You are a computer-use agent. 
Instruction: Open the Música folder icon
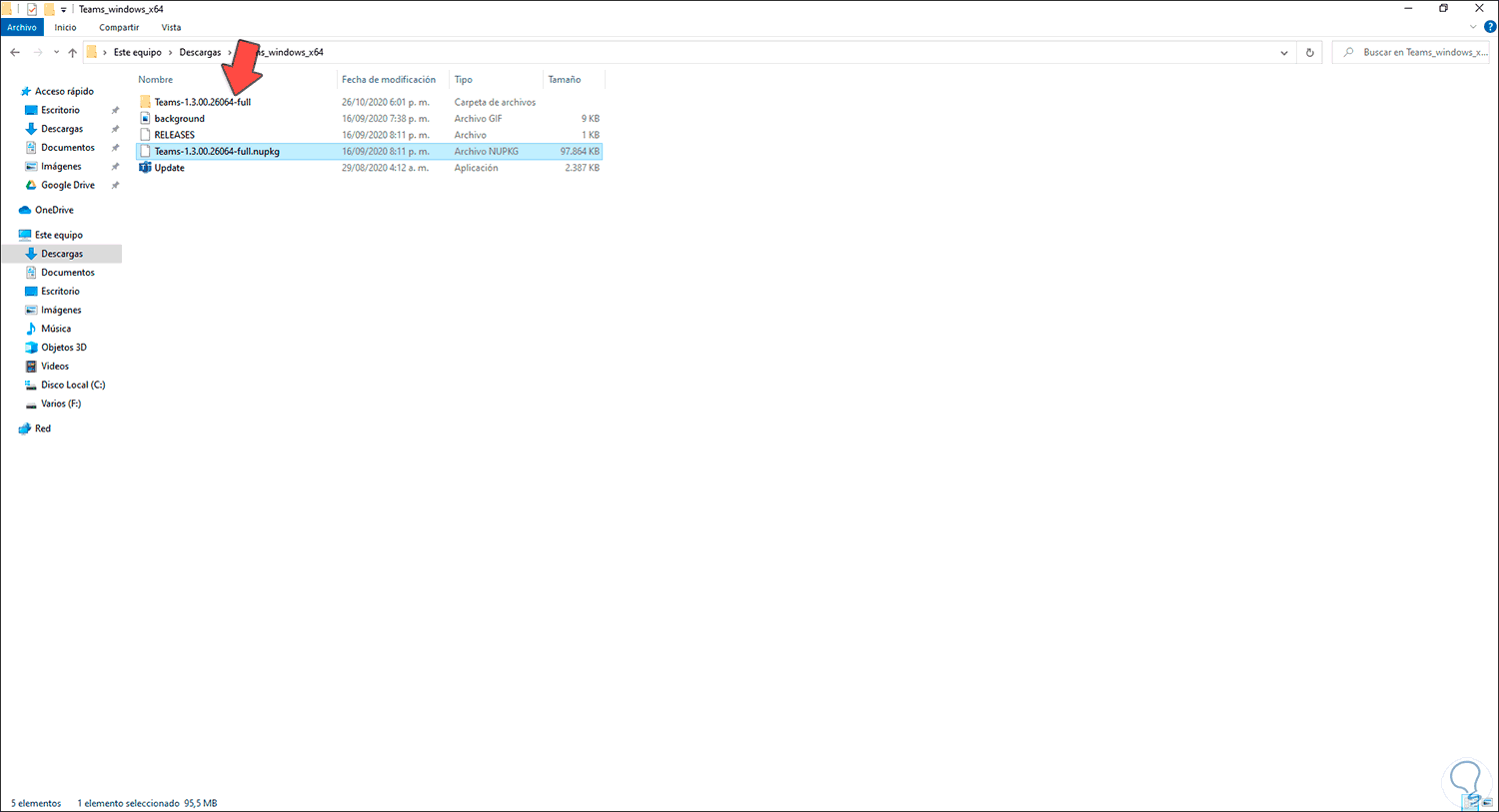(x=31, y=329)
